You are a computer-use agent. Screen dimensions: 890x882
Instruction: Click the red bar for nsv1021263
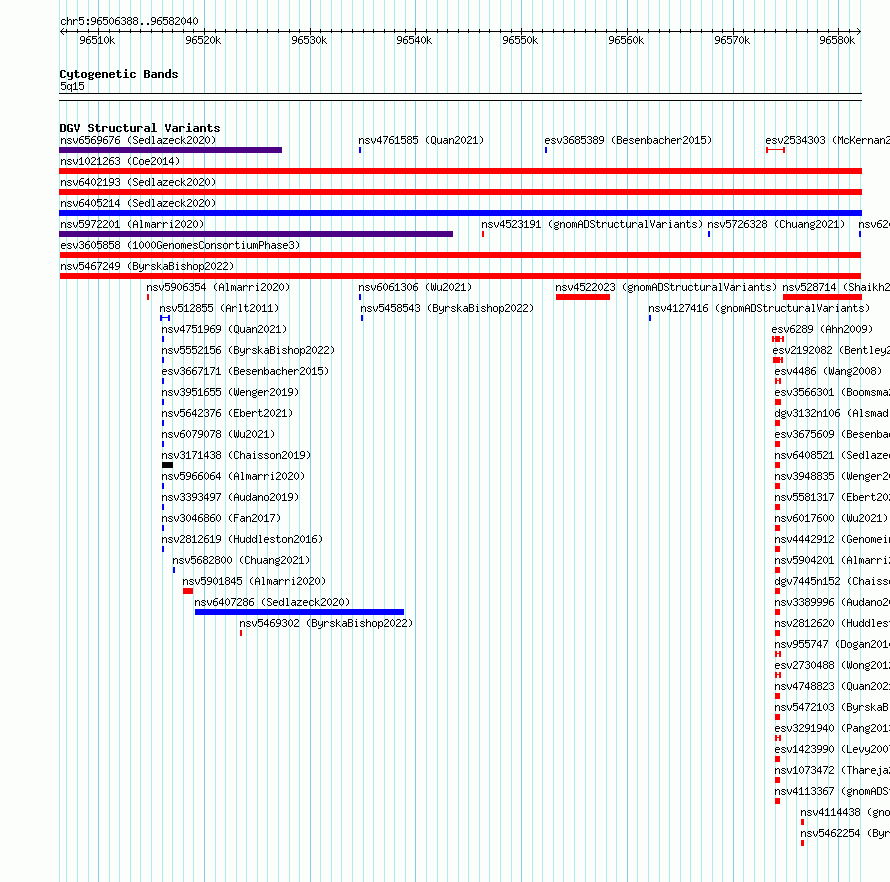(x=460, y=171)
